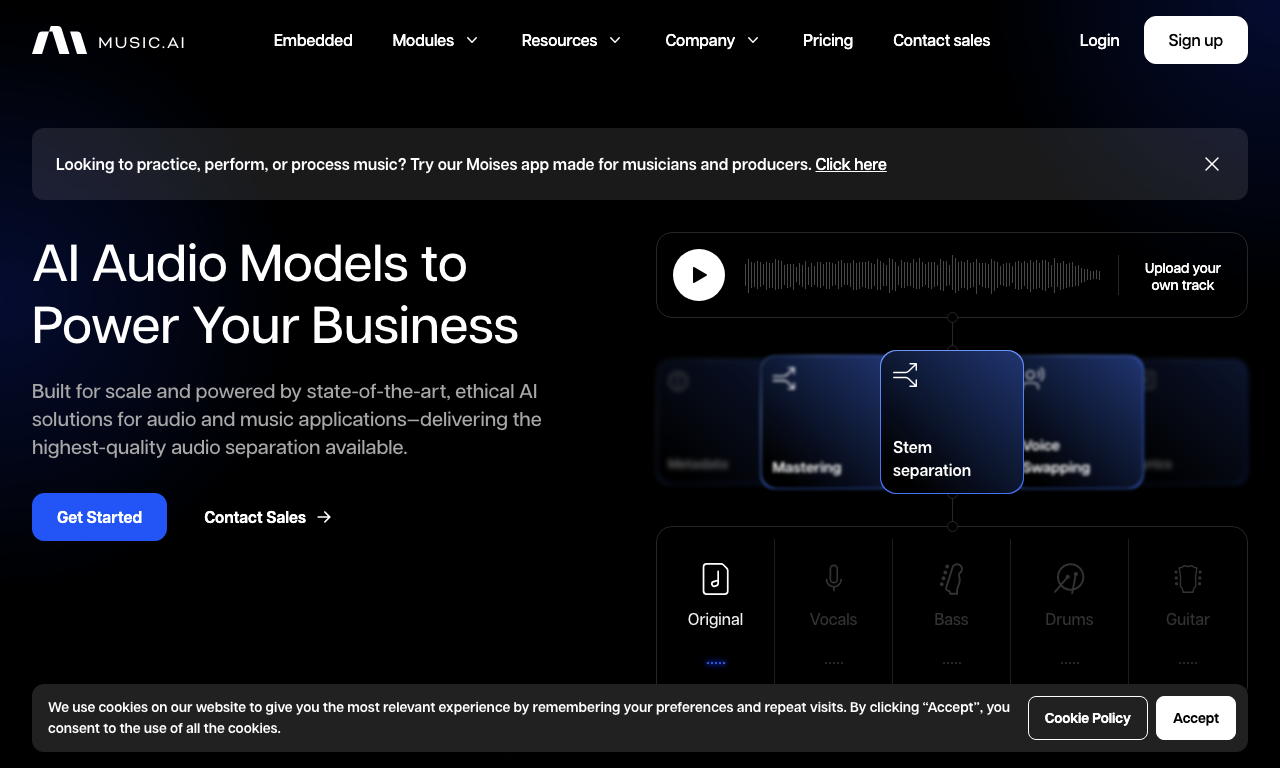Seek within the audio waveform

click(x=923, y=275)
